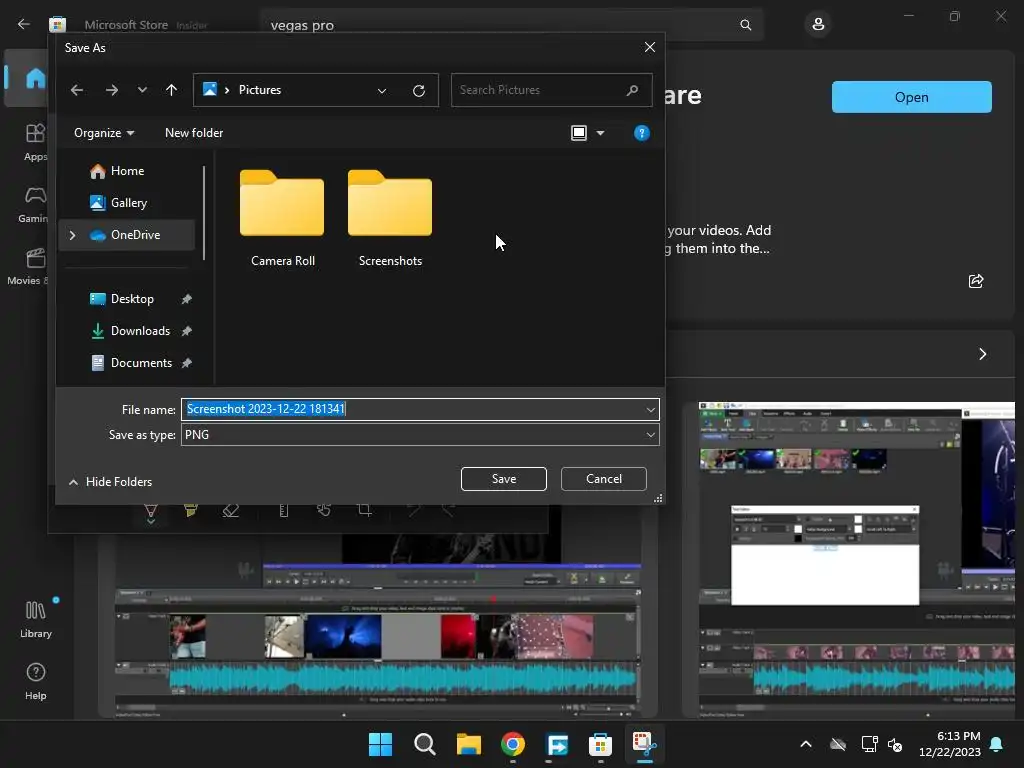
Task: Open Gallery in the navigation pane
Action: pos(128,203)
